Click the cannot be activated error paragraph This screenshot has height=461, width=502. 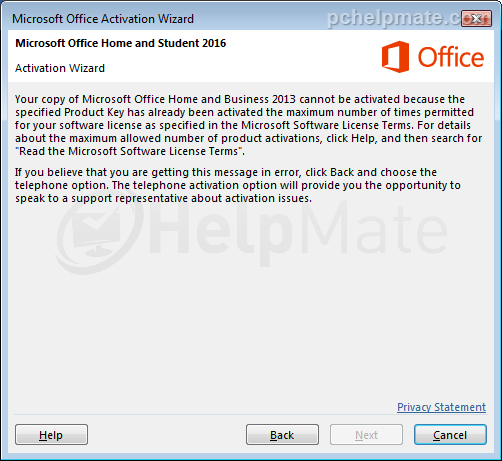point(248,125)
